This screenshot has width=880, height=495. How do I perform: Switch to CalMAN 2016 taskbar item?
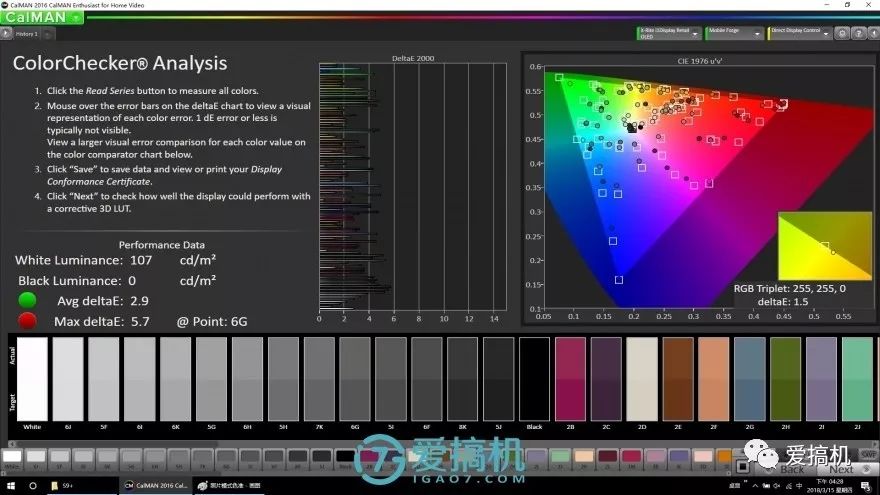pos(156,485)
